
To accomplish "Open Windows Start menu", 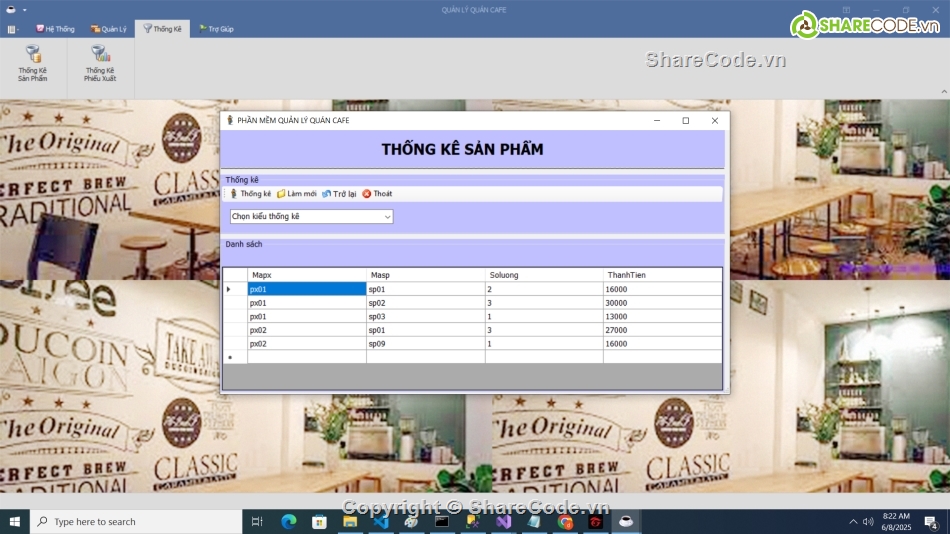I will pos(15,521).
